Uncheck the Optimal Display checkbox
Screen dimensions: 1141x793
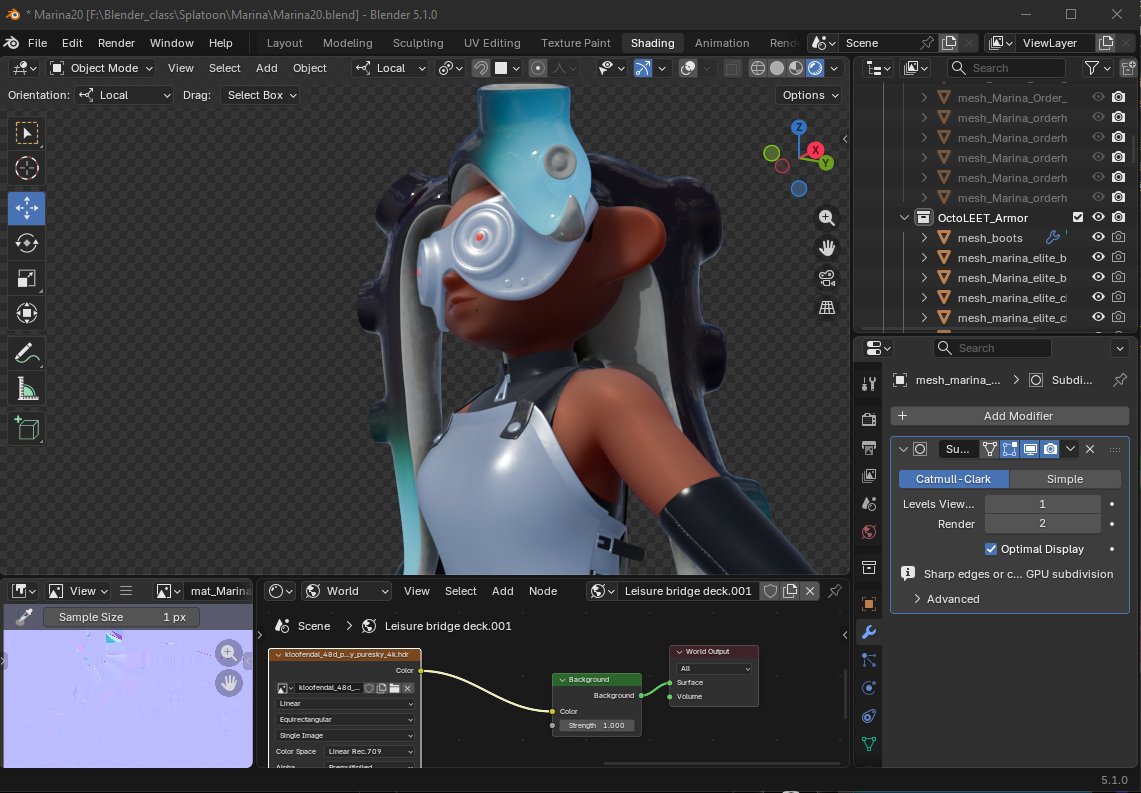990,549
